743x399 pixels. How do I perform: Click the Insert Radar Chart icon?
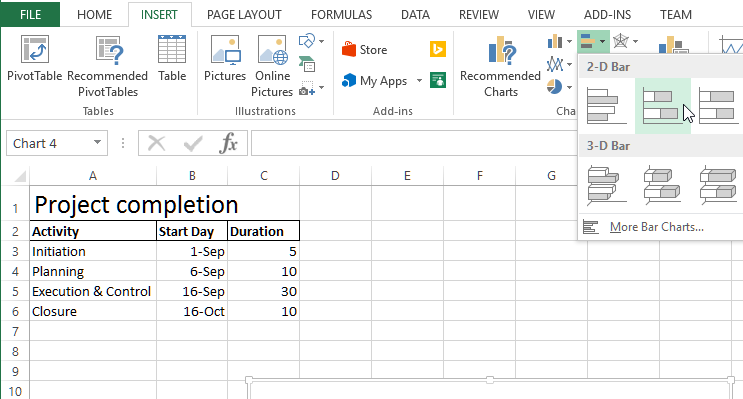(621, 41)
